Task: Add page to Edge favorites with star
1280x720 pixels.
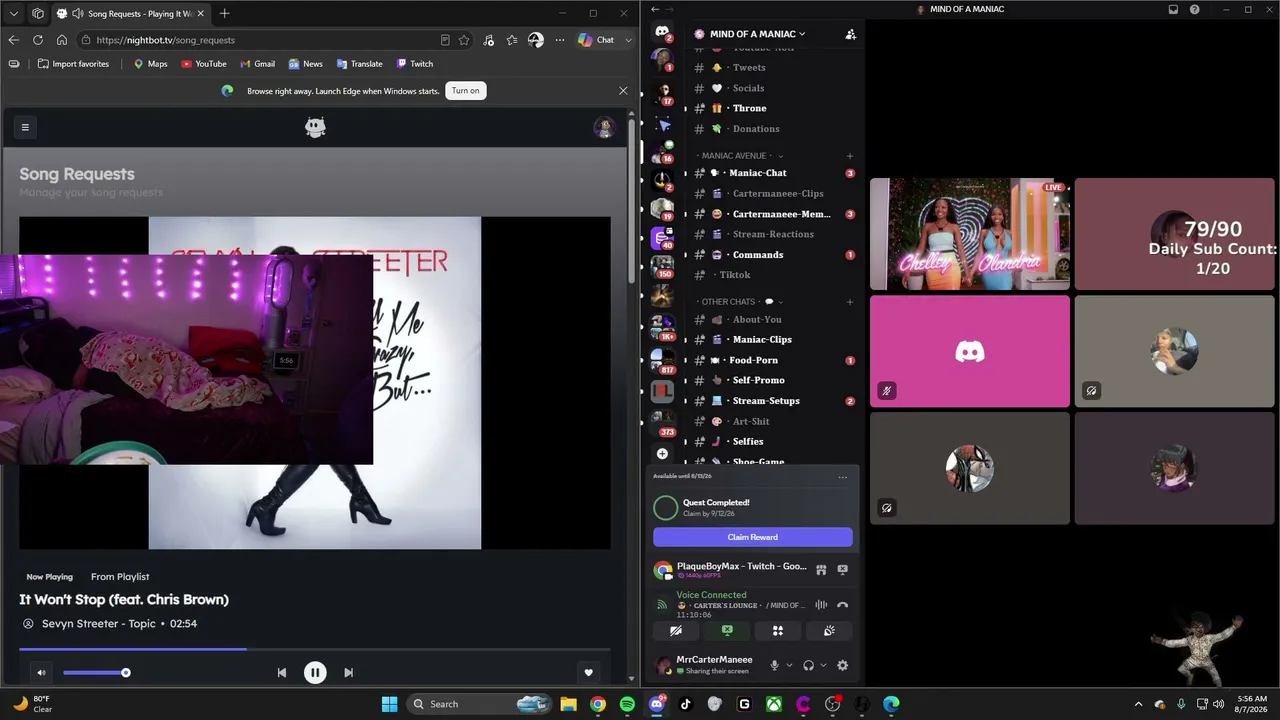Action: point(464,40)
